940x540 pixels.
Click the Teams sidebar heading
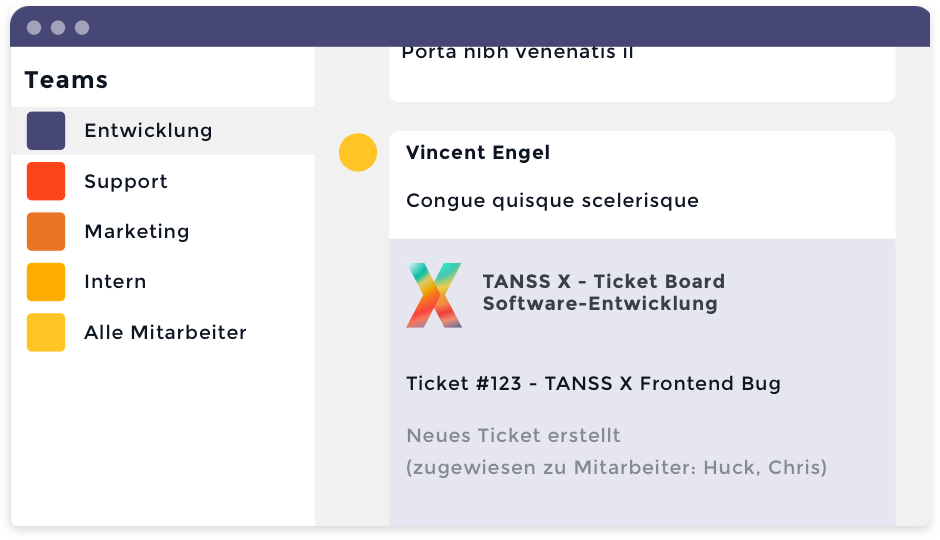pos(66,80)
